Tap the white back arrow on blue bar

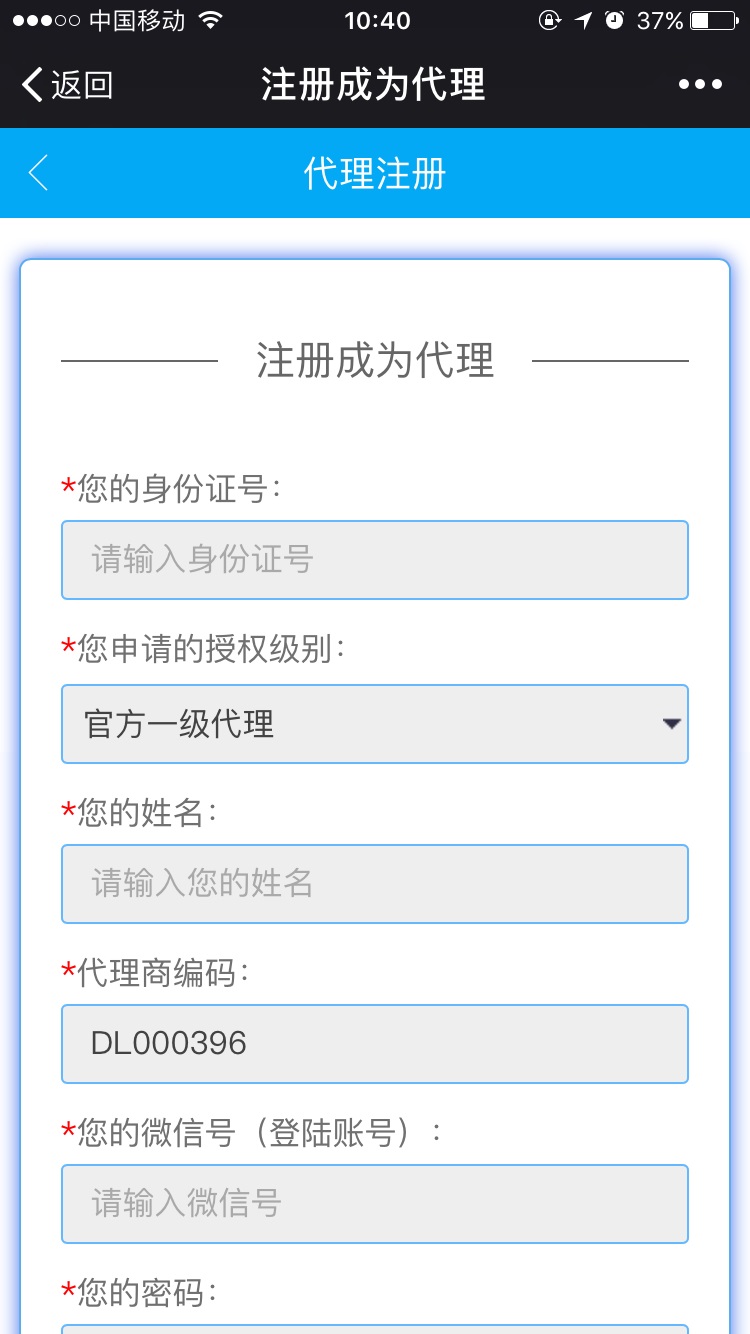click(x=37, y=172)
